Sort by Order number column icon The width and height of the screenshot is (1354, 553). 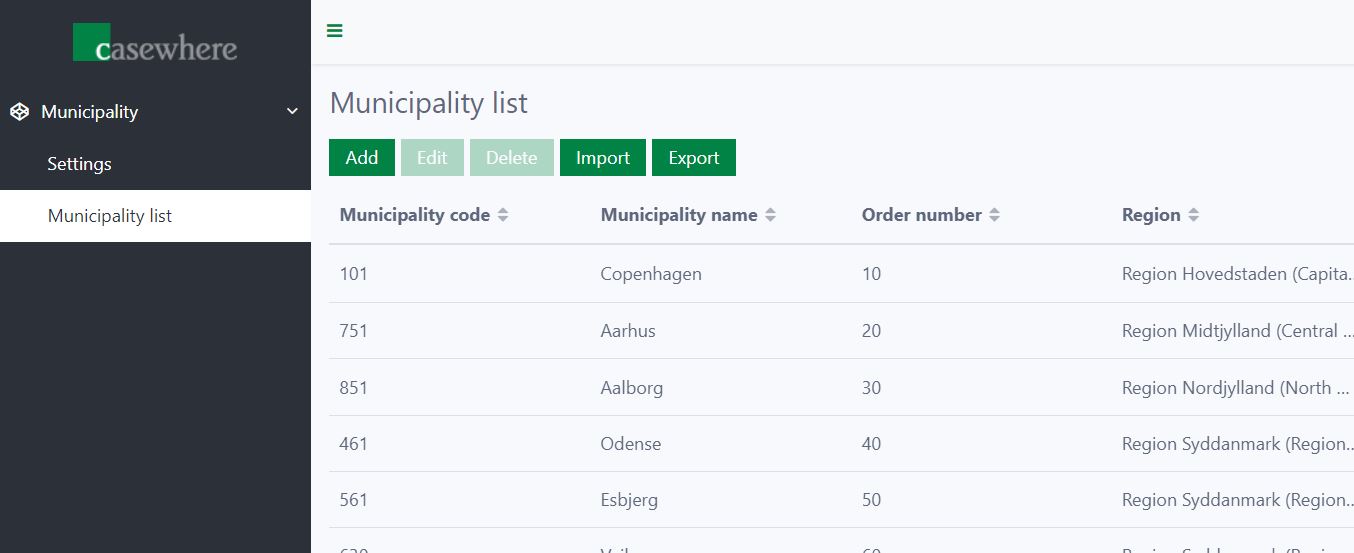tap(994, 215)
